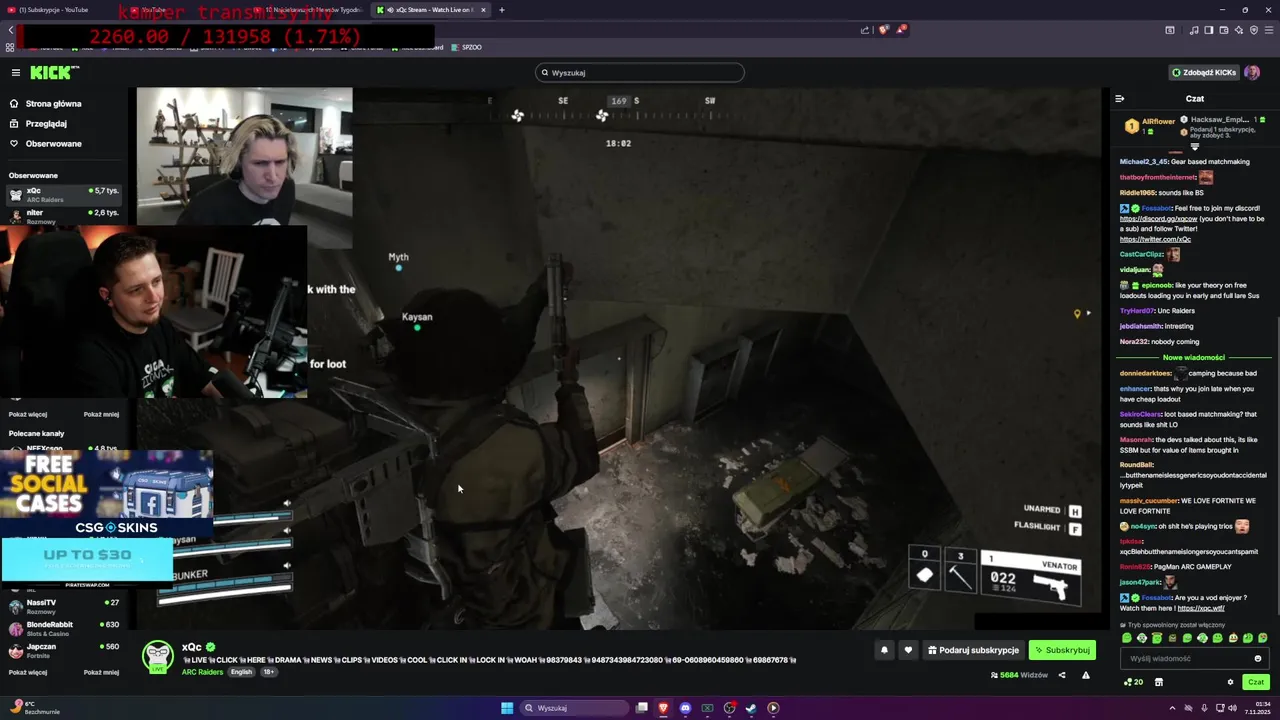The height and width of the screenshot is (720, 1280).
Task: Collapse the chat panel with arrow icon
Action: [1120, 99]
